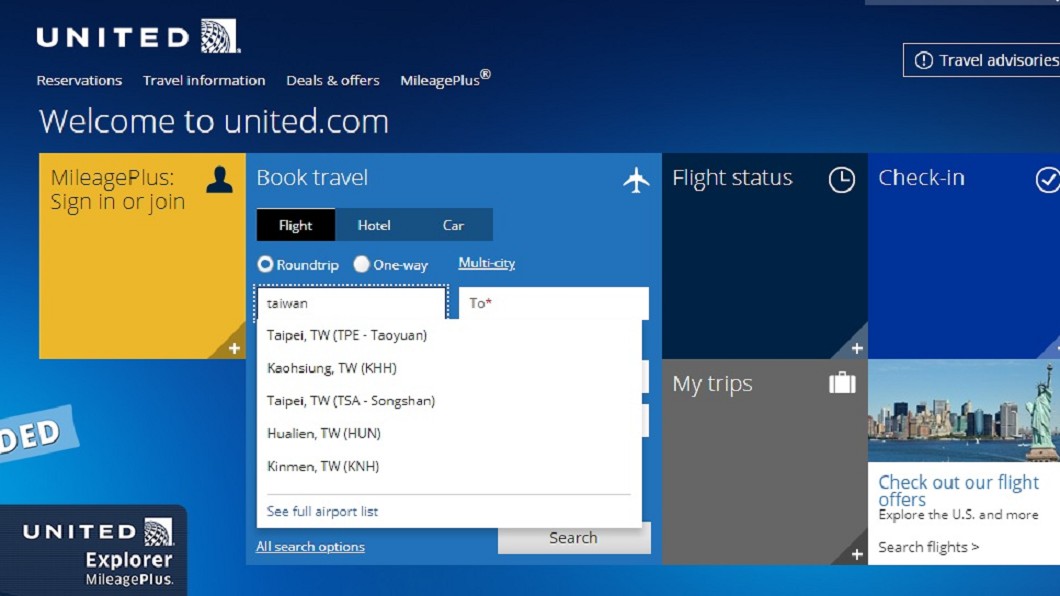Screen dimensions: 1060x596
Task: Open All search options link
Action: point(310,547)
